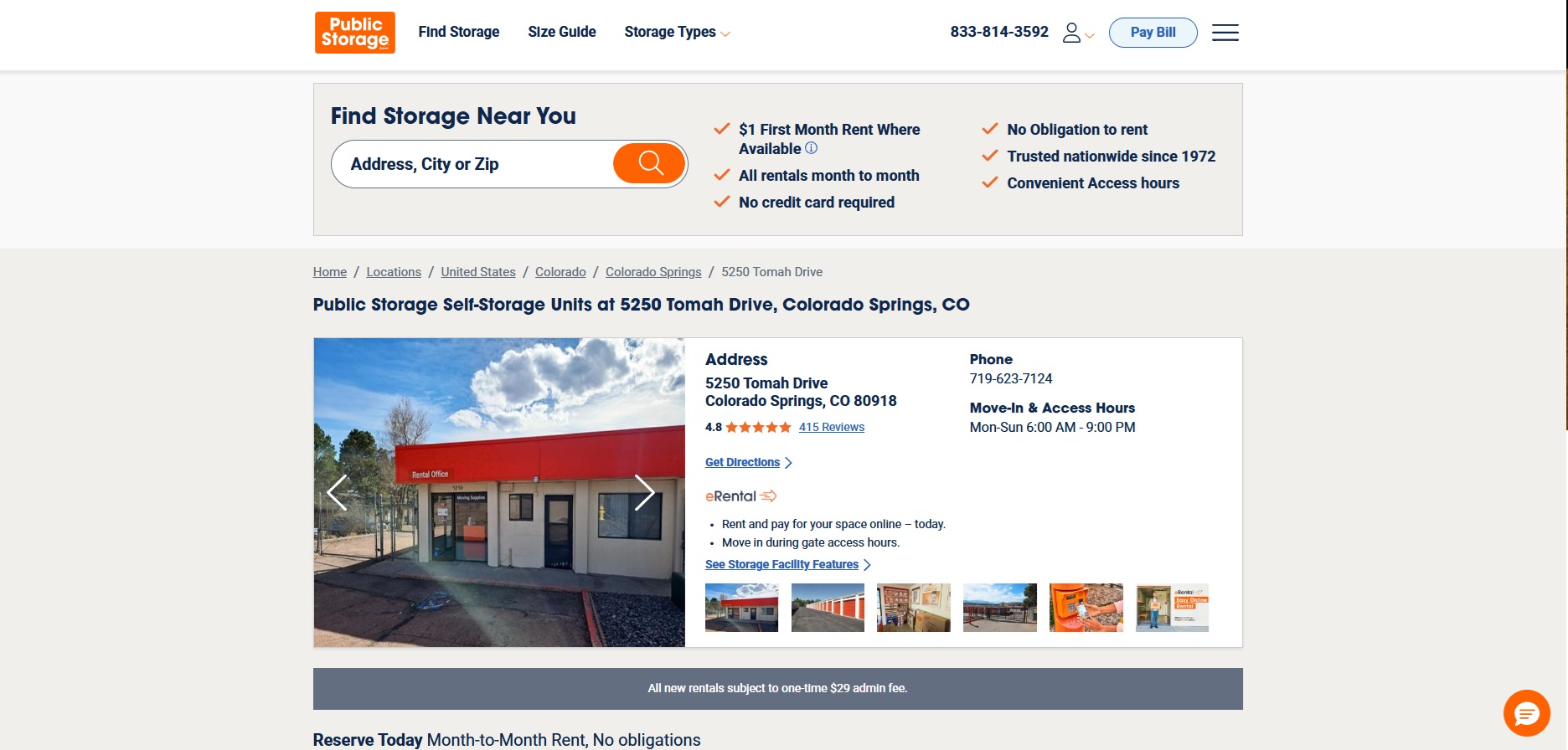This screenshot has width=1568, height=750.
Task: Select the orange keypad thumbnail
Action: [x=1086, y=608]
